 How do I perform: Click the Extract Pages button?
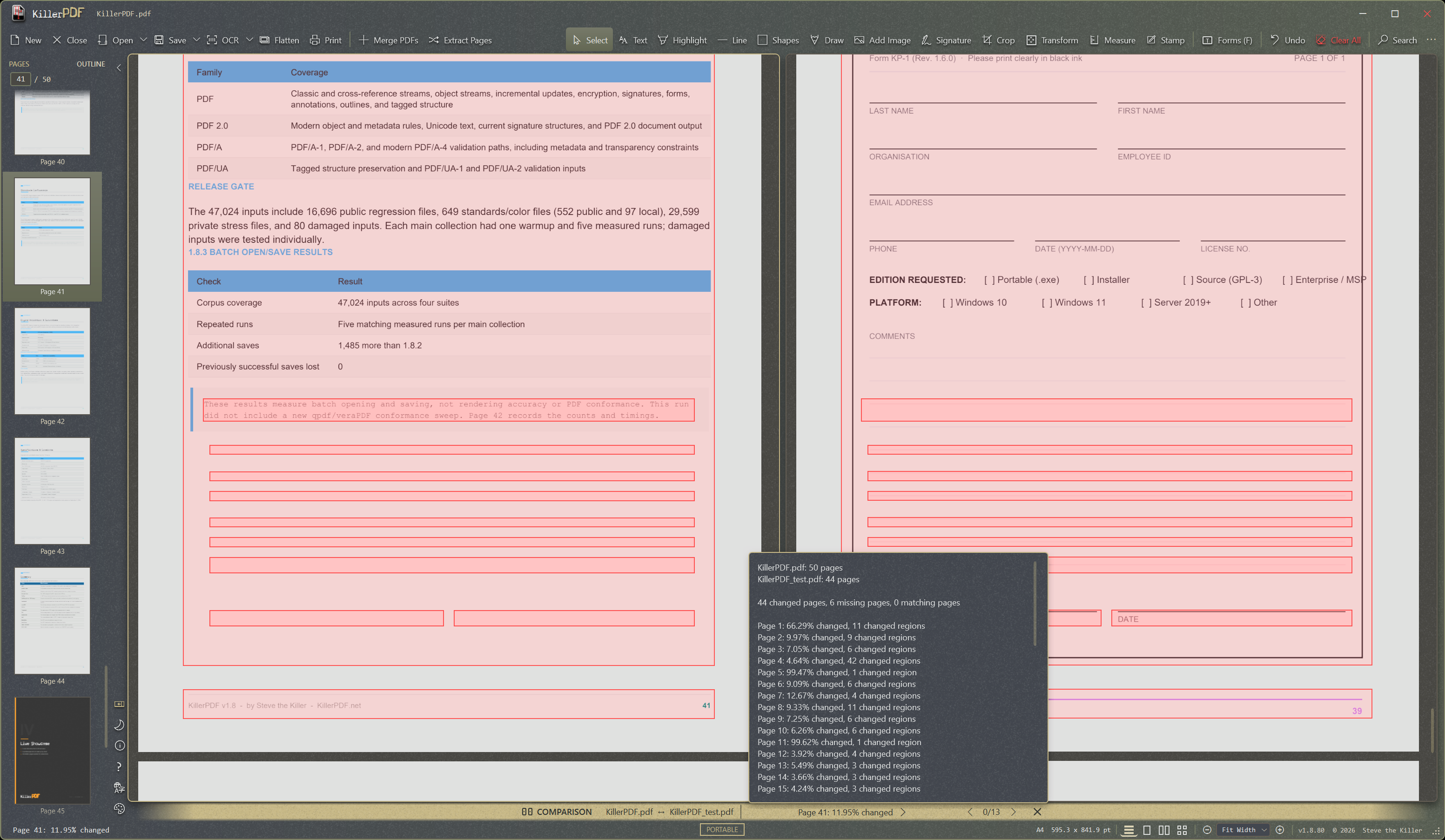(460, 40)
